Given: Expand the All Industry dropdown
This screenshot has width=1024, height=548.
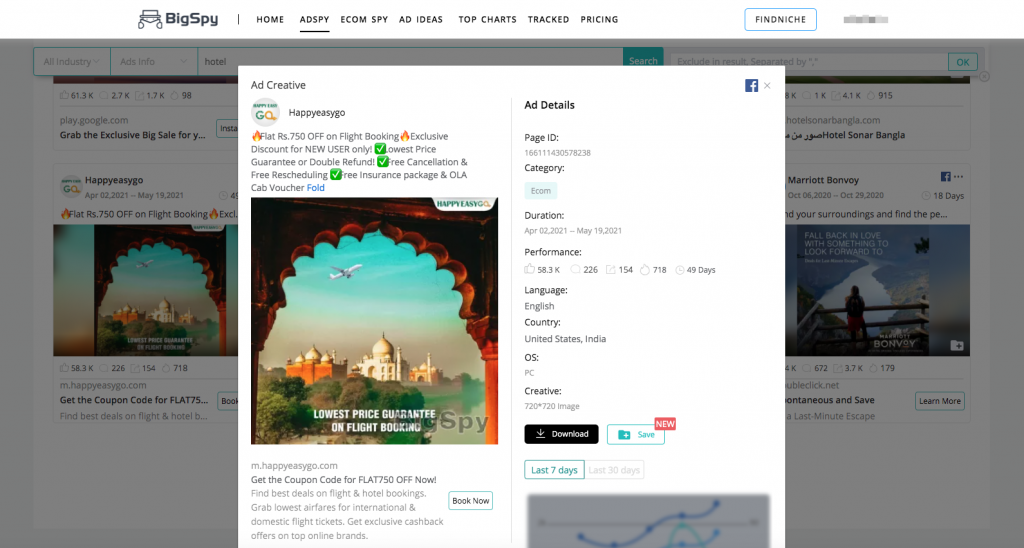Looking at the screenshot, I should pyautogui.click(x=72, y=61).
